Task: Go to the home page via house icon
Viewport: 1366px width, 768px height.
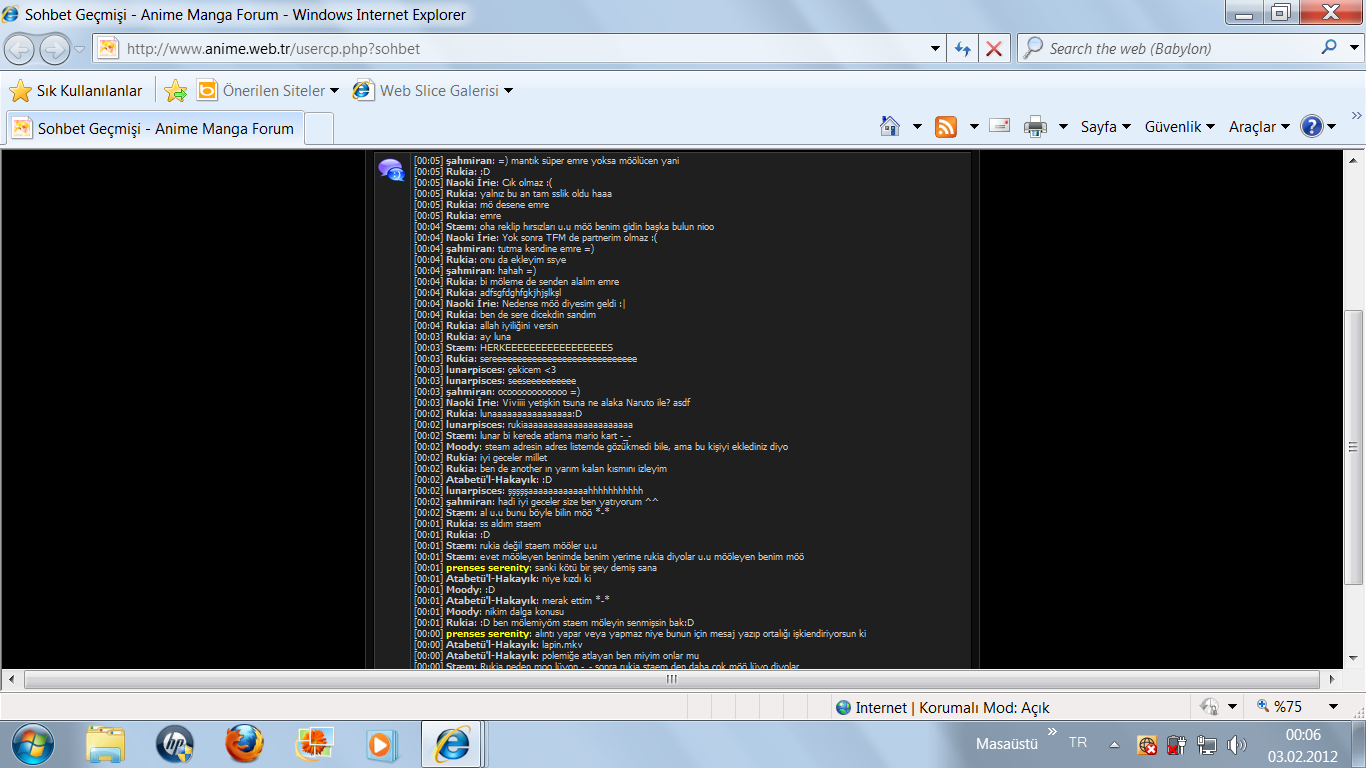Action: (x=890, y=127)
